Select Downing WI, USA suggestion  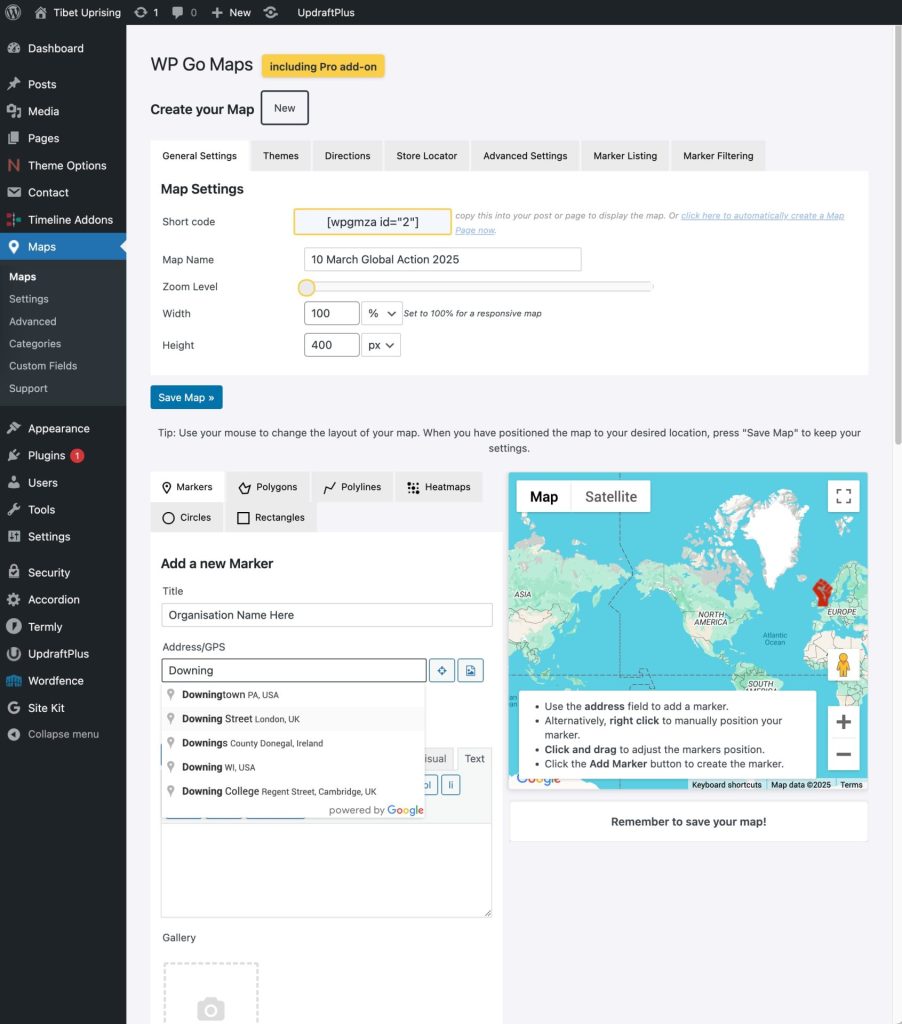tap(293, 767)
